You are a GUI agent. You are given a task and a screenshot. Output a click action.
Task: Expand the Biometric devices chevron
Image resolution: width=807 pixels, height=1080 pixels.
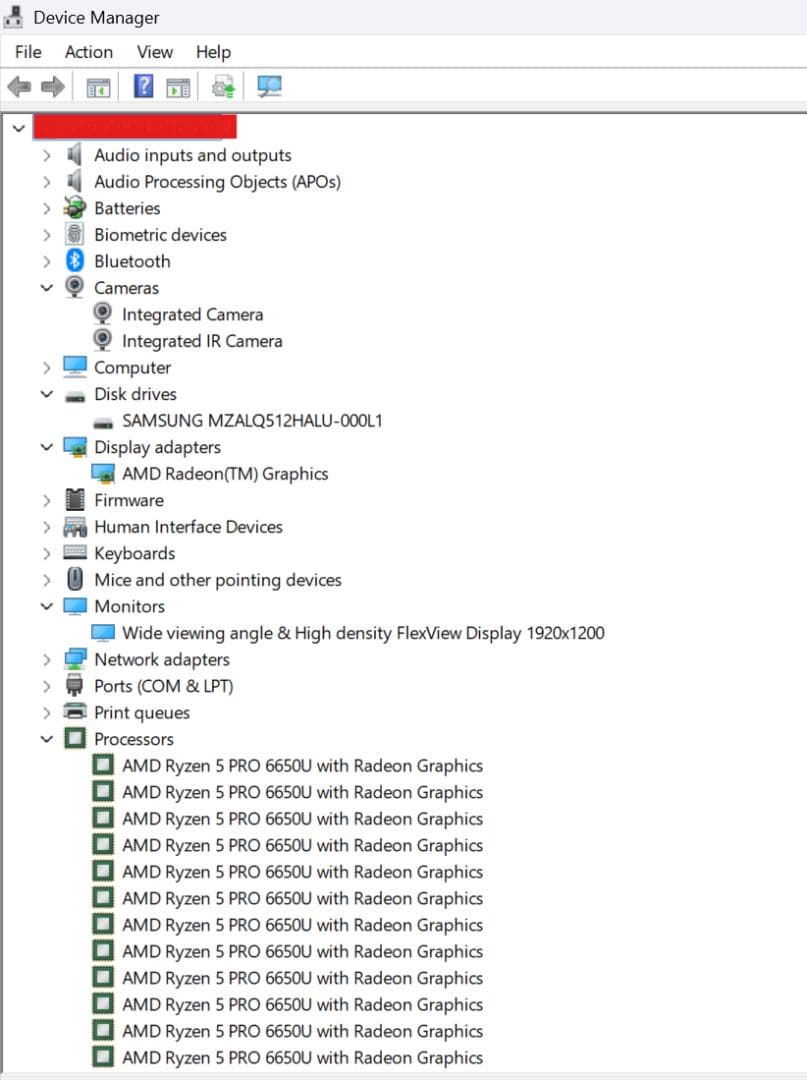[x=46, y=236]
